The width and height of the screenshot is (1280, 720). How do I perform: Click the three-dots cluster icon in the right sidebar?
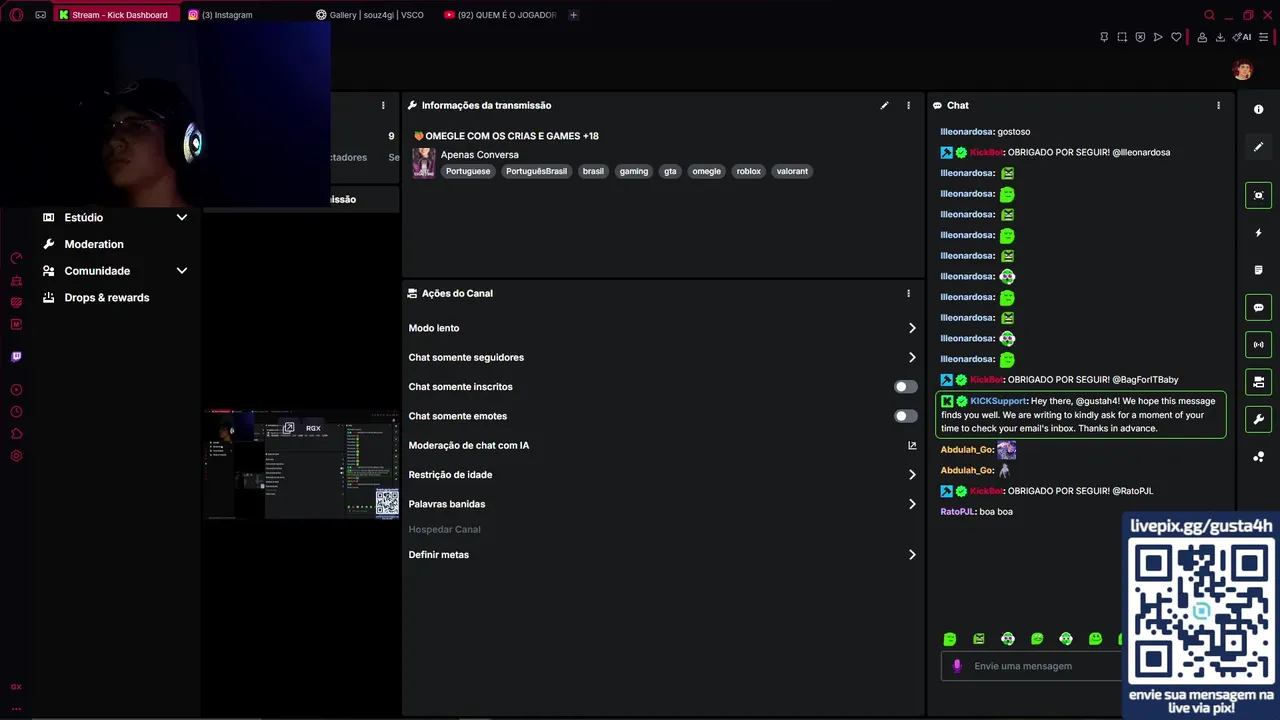(x=1259, y=457)
